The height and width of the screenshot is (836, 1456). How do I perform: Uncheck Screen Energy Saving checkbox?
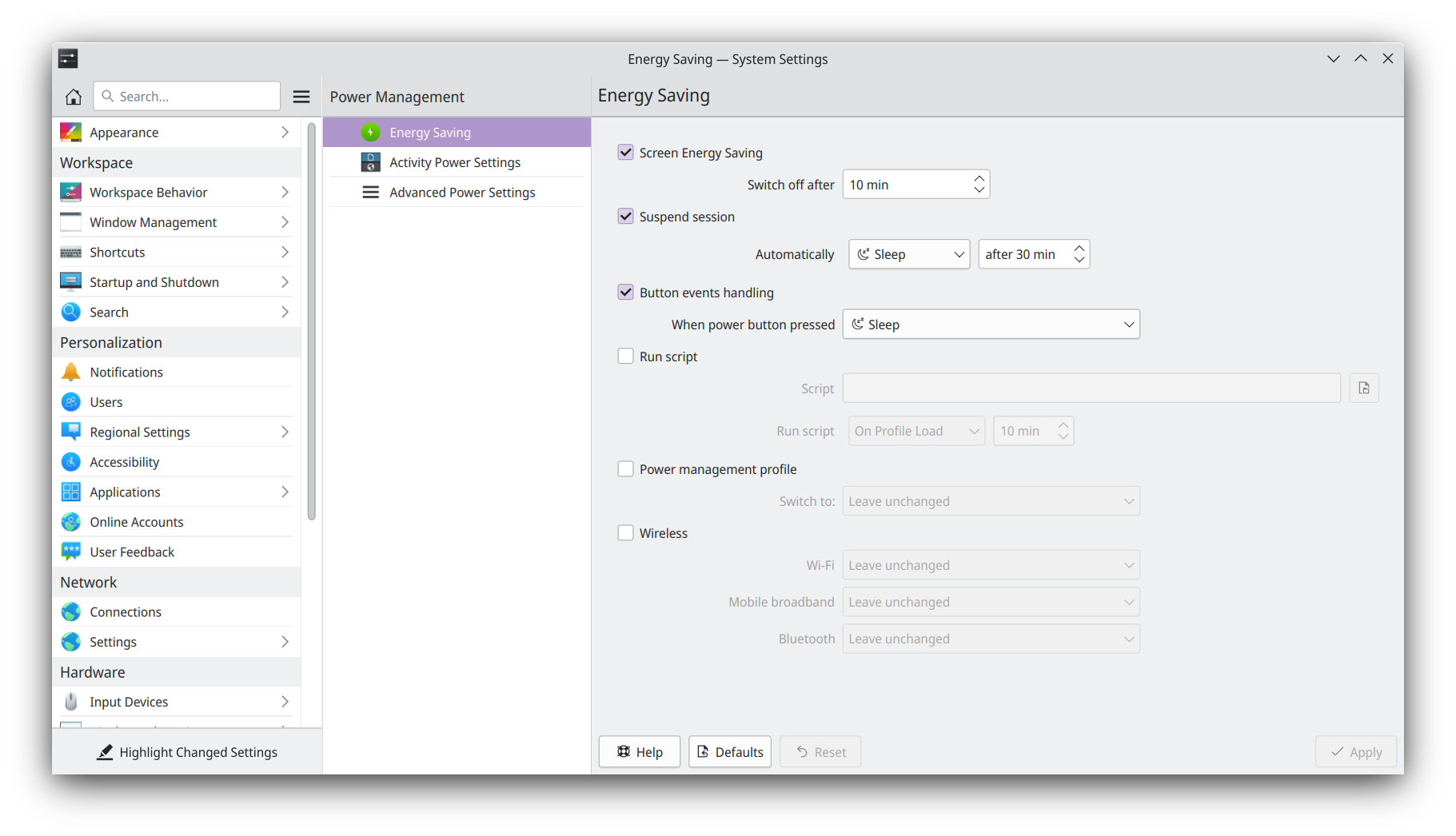click(626, 153)
